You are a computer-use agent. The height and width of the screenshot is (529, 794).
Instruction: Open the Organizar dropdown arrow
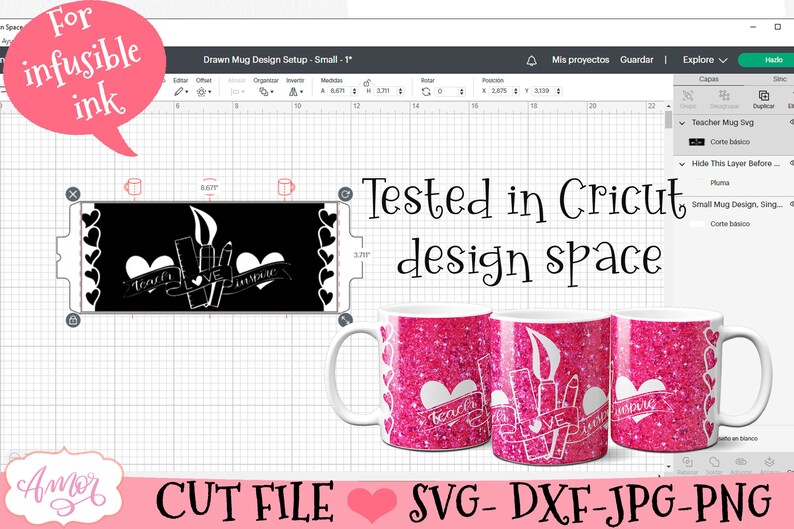click(272, 92)
